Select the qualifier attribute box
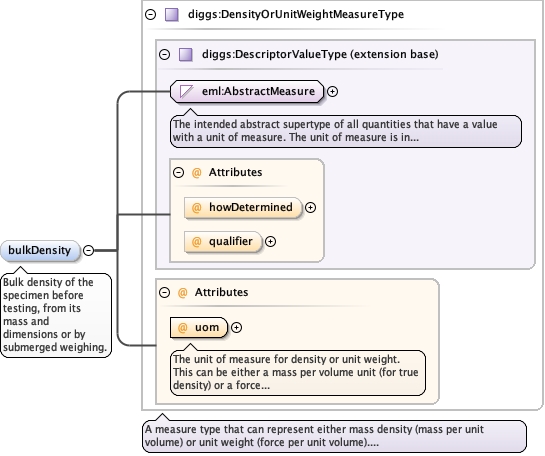This screenshot has height=456, width=545. click(223, 242)
